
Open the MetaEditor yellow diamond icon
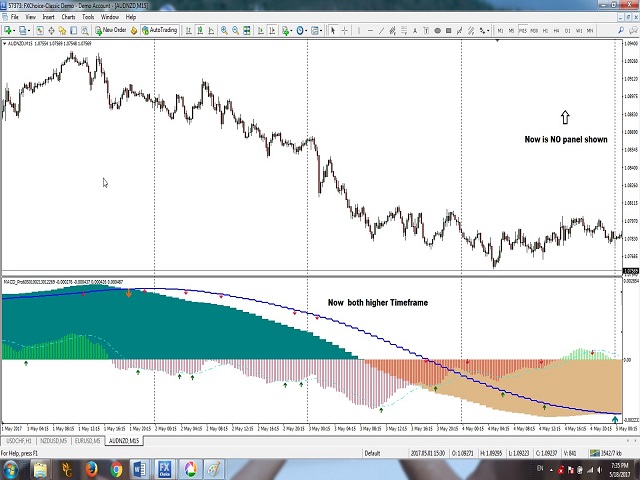[x=134, y=31]
